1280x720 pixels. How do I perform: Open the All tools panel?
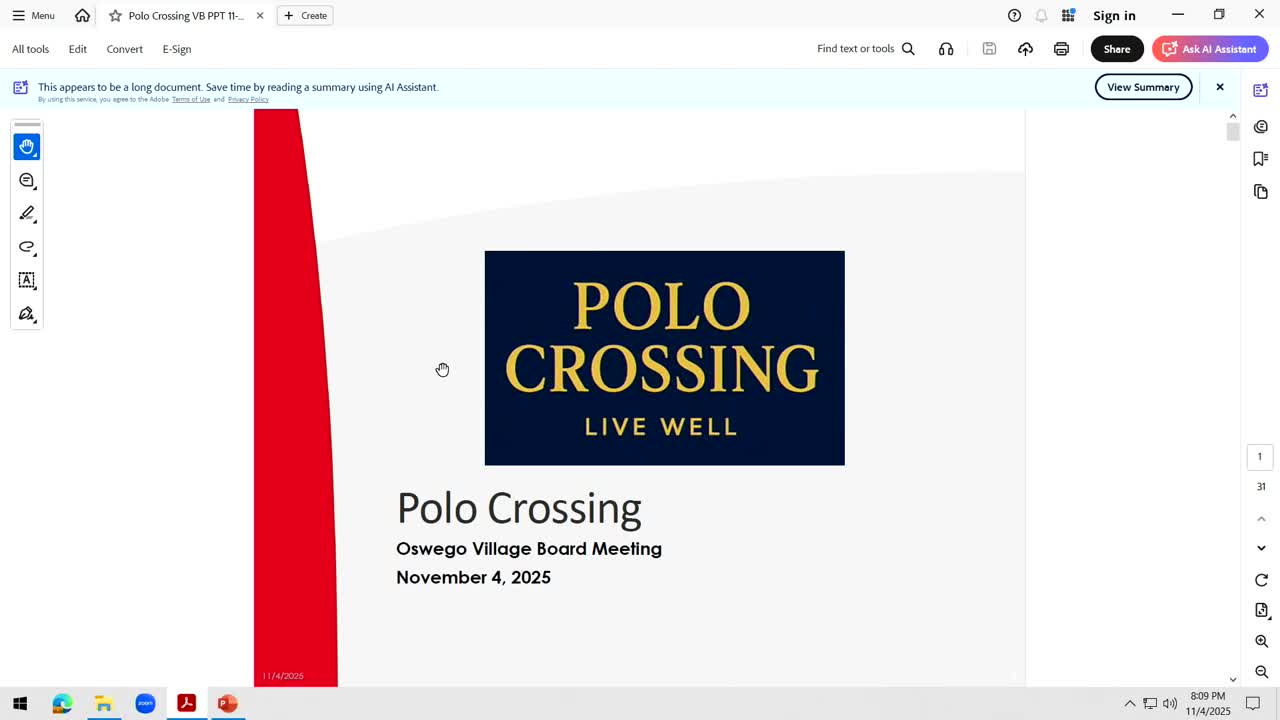[x=31, y=49]
